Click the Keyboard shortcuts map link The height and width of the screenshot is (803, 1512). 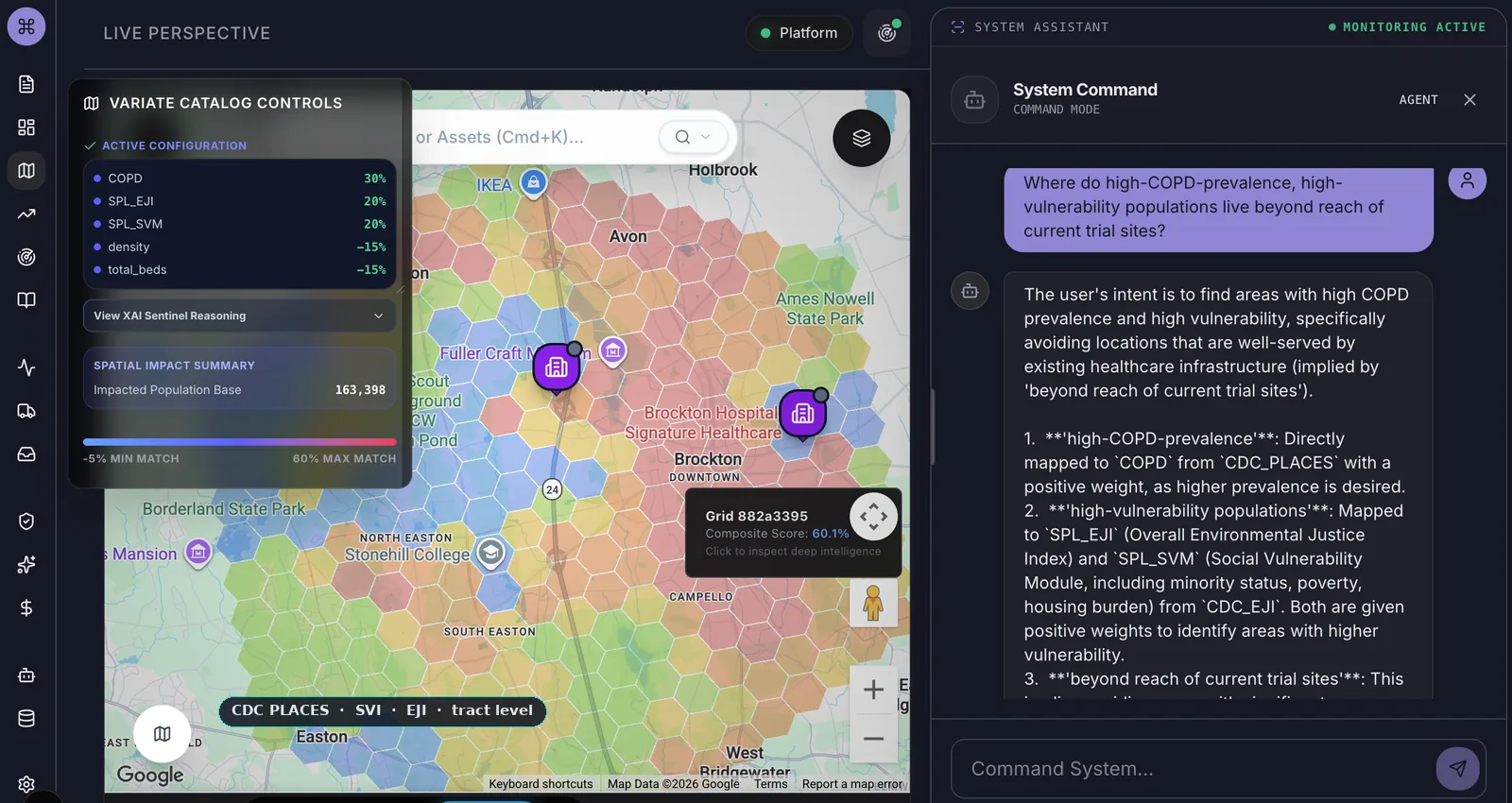click(541, 784)
